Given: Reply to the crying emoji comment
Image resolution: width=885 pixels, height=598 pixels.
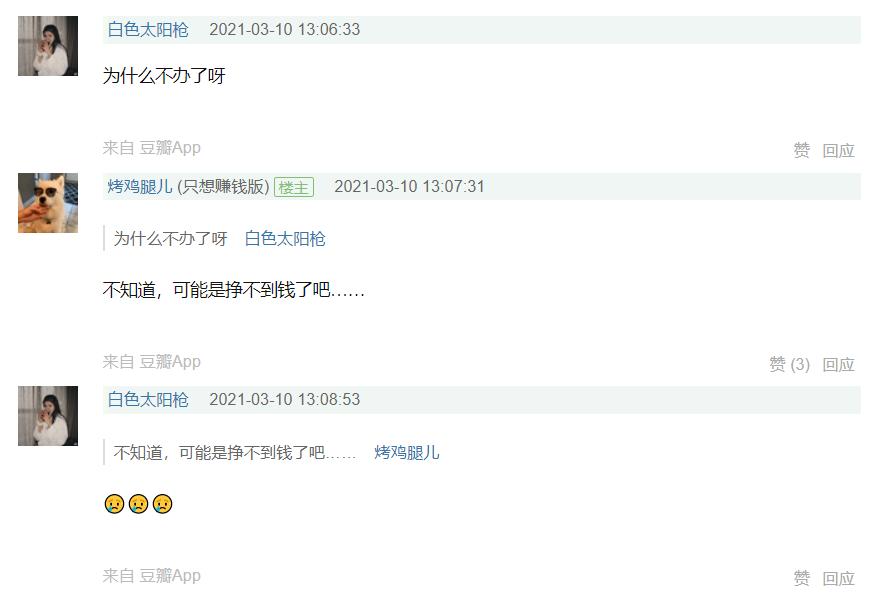Looking at the screenshot, I should 838,578.
